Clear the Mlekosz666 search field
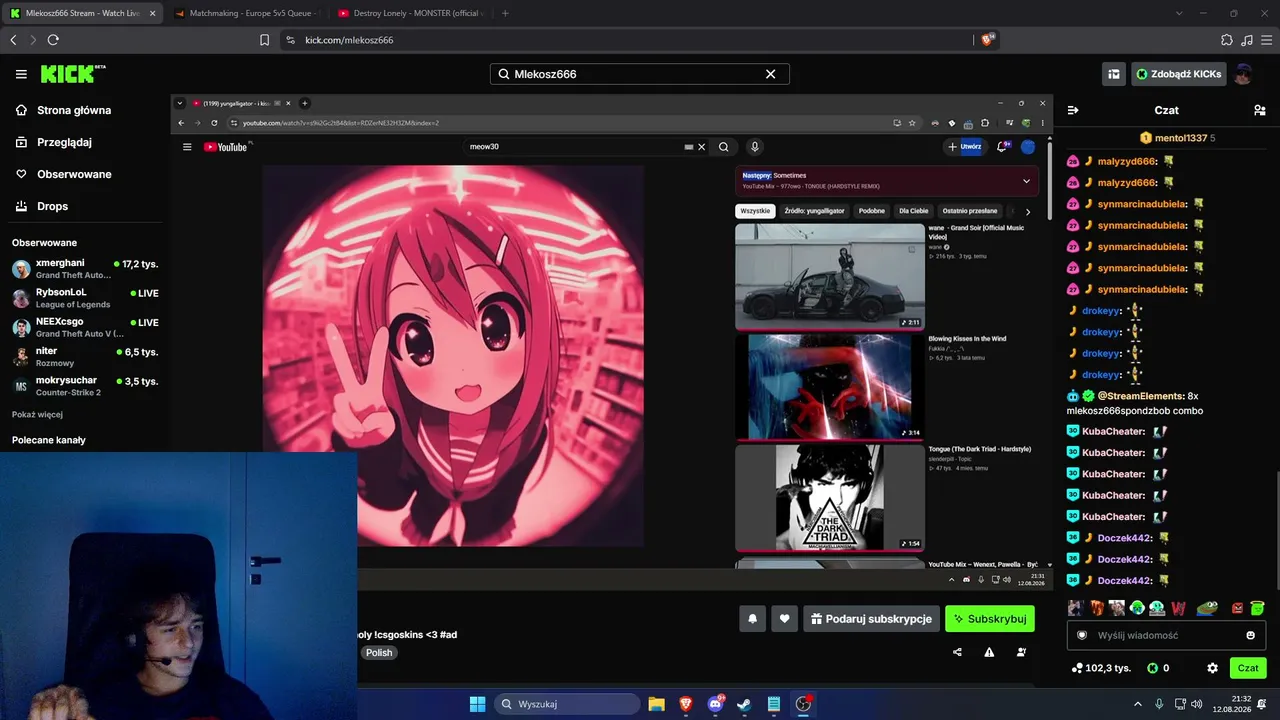Image resolution: width=1280 pixels, height=720 pixels. click(770, 74)
